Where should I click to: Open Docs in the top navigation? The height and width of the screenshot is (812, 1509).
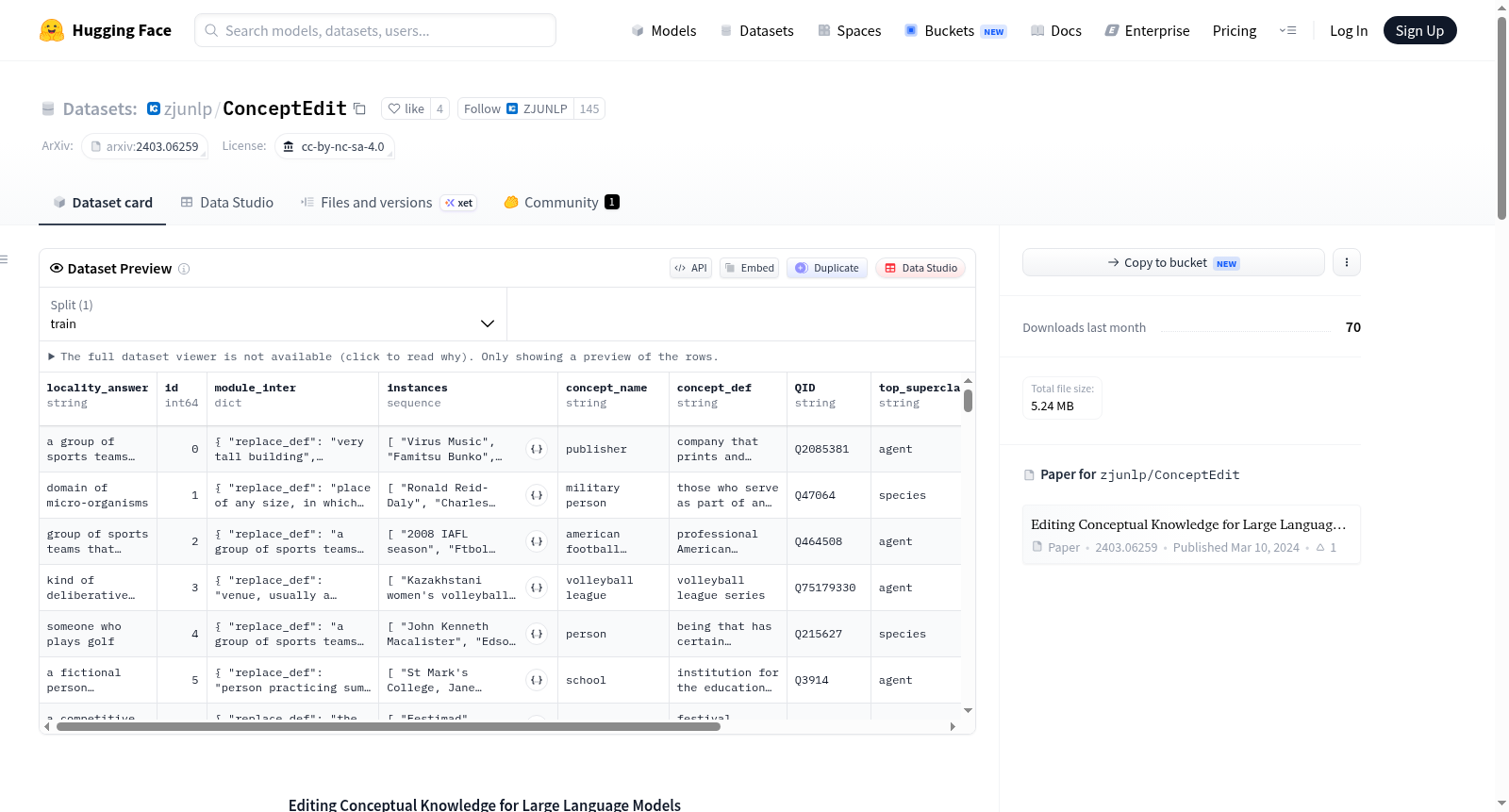point(1056,30)
